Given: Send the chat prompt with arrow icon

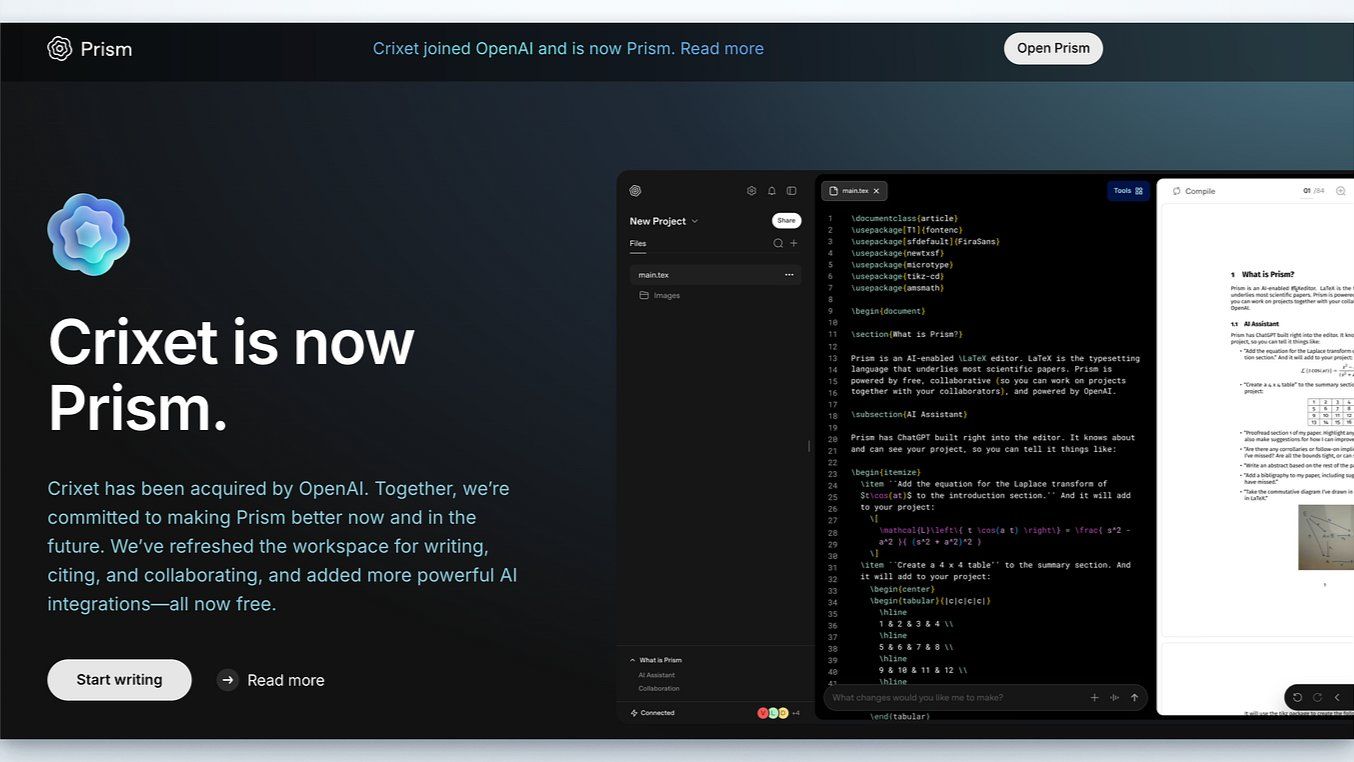Looking at the screenshot, I should [x=1134, y=698].
